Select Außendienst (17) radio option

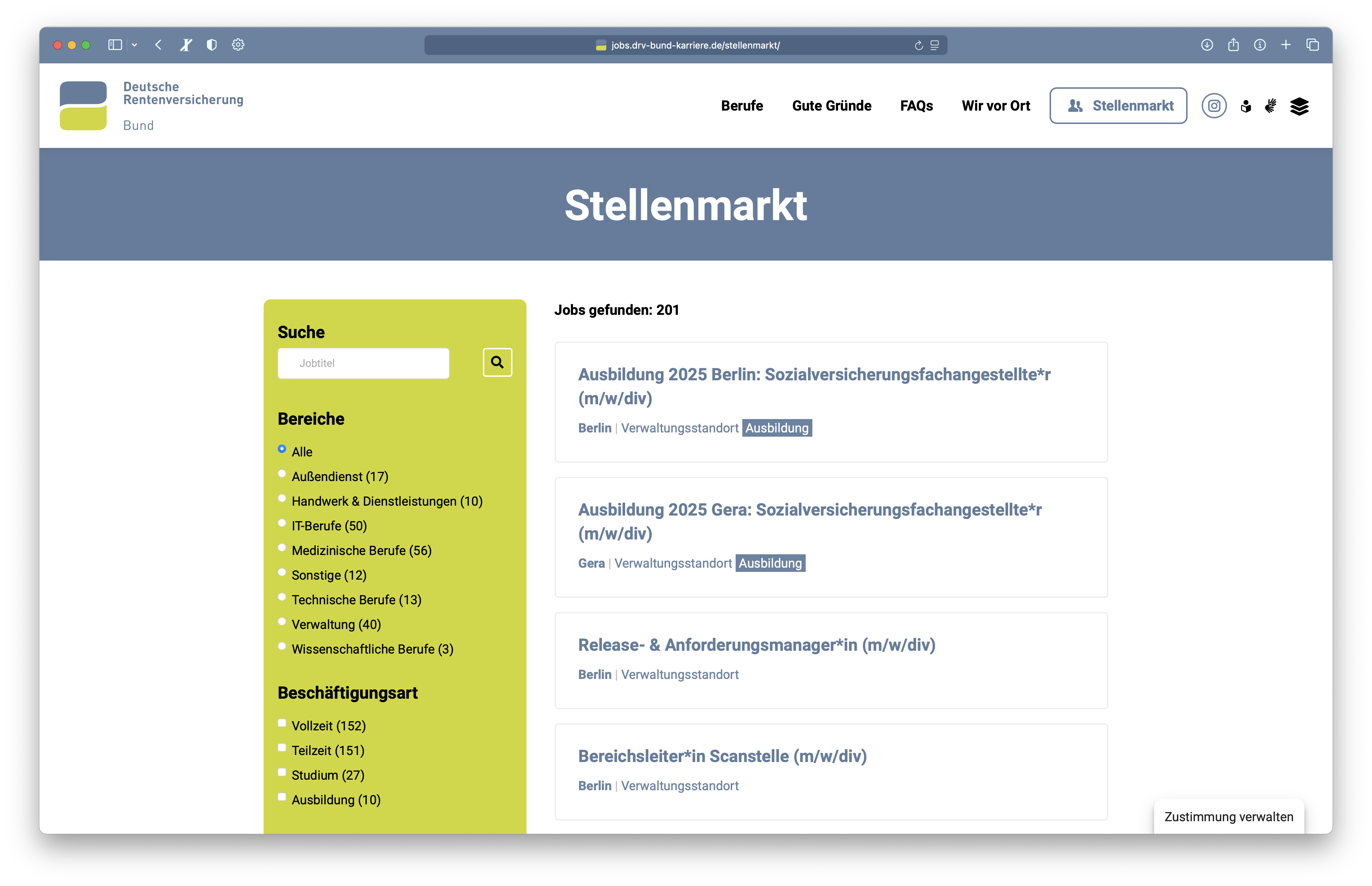pyautogui.click(x=282, y=474)
